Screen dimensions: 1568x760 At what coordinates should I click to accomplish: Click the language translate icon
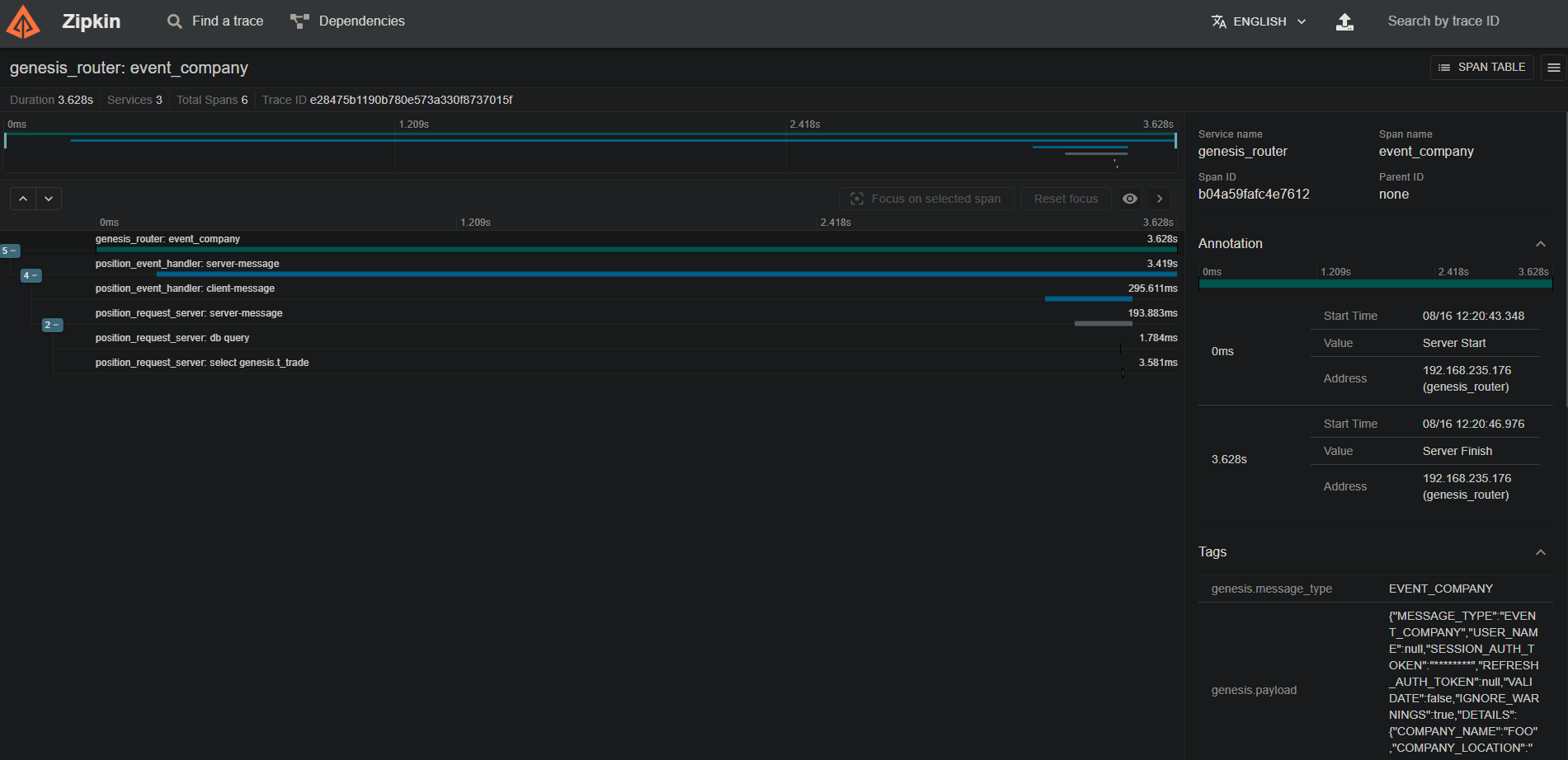pyautogui.click(x=1218, y=21)
